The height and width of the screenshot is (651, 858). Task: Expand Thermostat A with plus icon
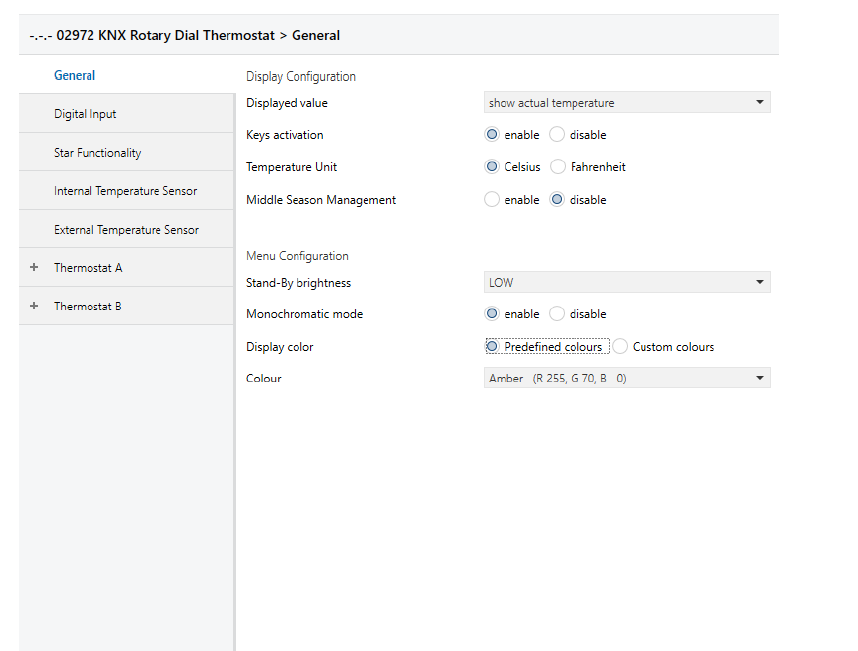pos(34,267)
